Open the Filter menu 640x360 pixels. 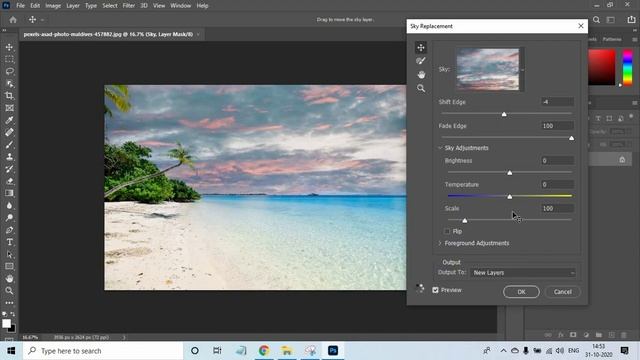129,6
